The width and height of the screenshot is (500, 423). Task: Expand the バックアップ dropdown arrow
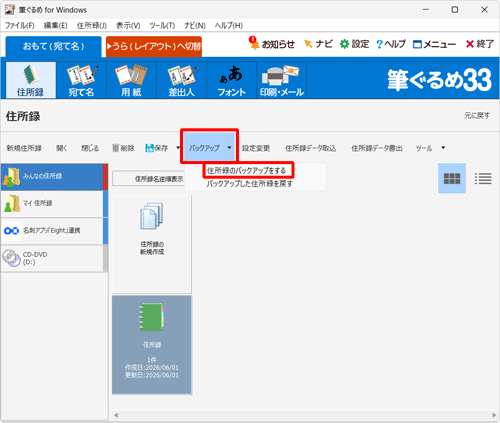(x=229, y=148)
